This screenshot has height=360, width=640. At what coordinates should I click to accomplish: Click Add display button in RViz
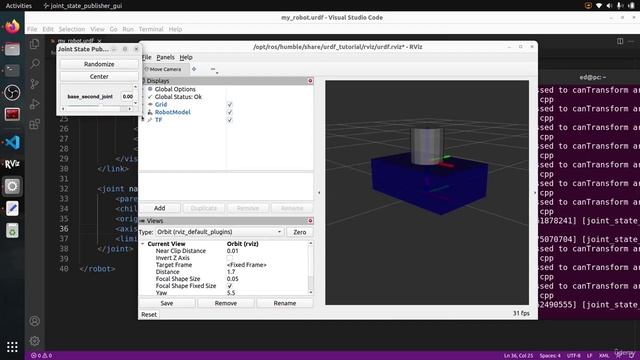click(x=160, y=208)
